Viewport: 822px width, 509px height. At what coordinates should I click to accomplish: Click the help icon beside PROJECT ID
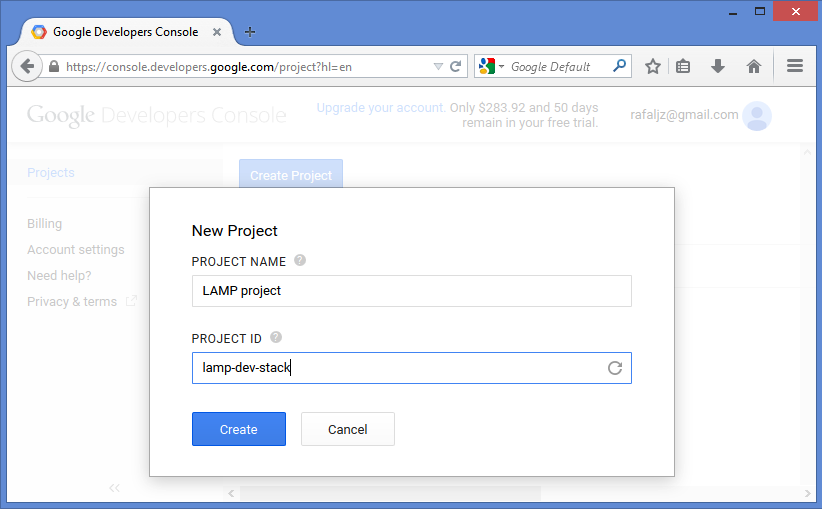coord(276,337)
